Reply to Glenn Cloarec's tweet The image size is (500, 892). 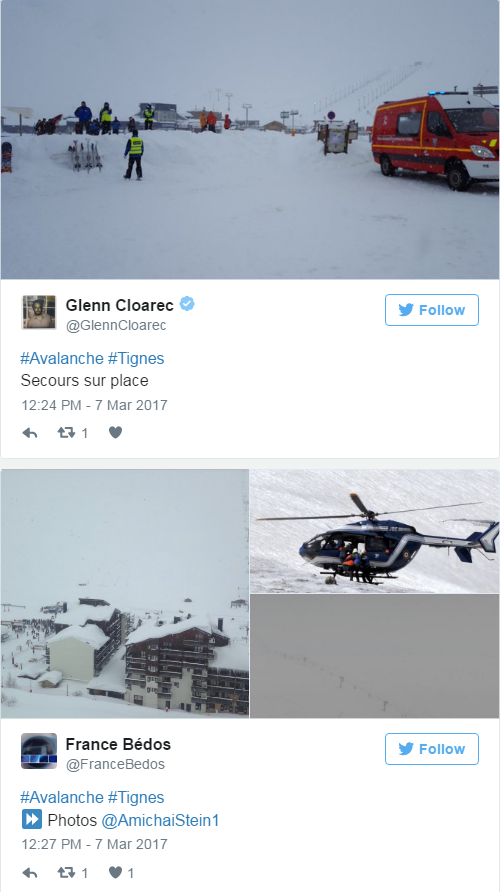[30, 433]
